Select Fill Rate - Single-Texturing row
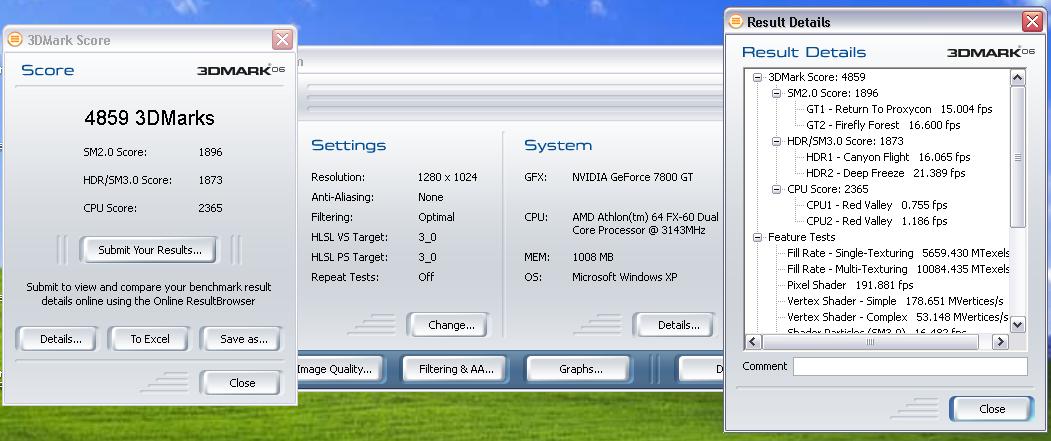1051x441 pixels. (x=898, y=253)
